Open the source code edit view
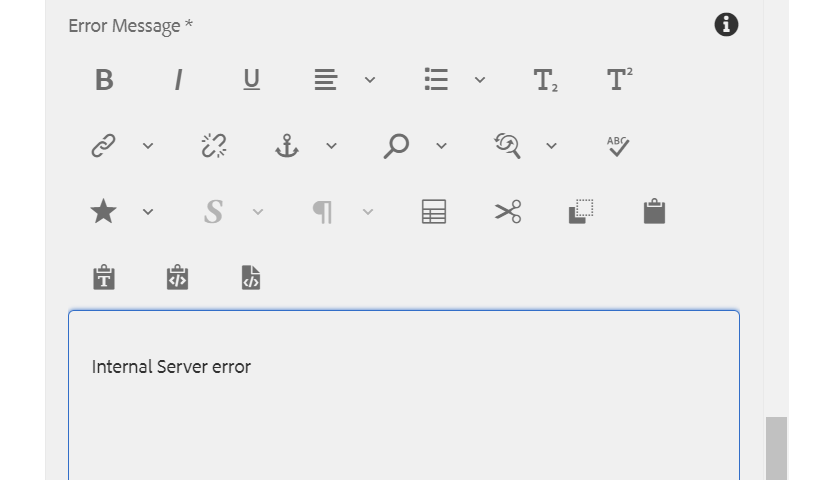 point(251,278)
